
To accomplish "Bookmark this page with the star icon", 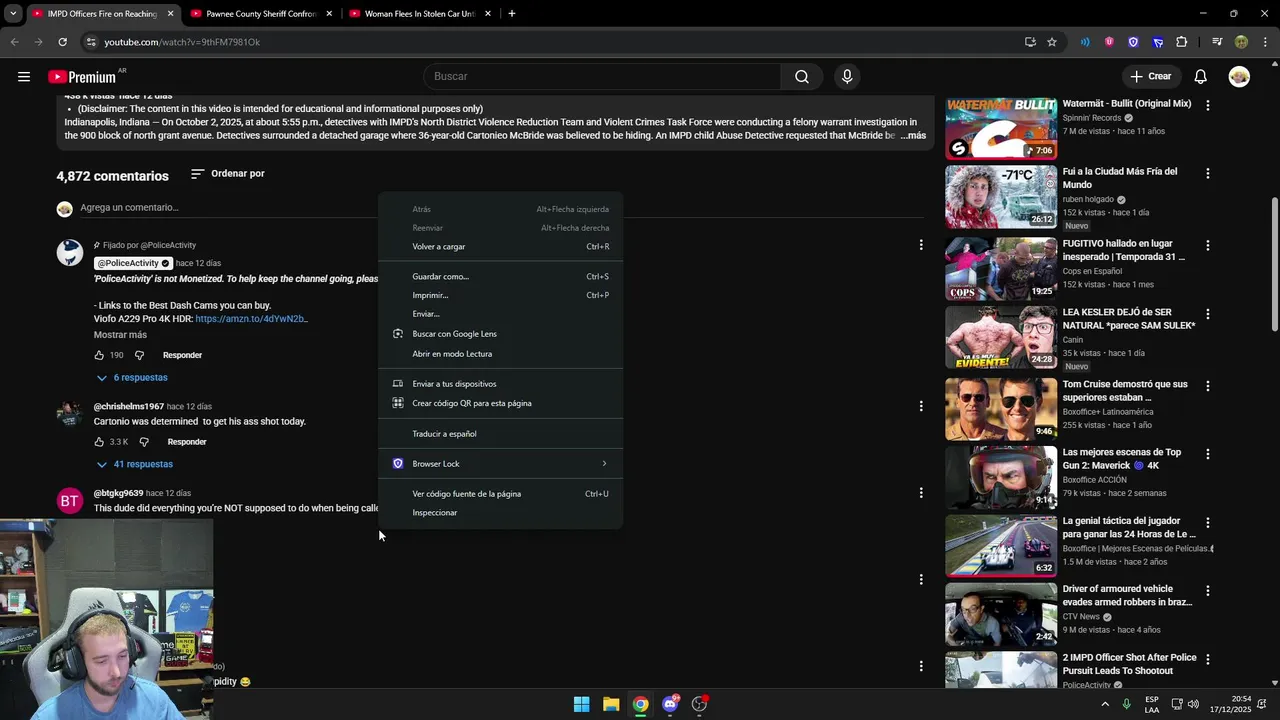I will [1052, 42].
